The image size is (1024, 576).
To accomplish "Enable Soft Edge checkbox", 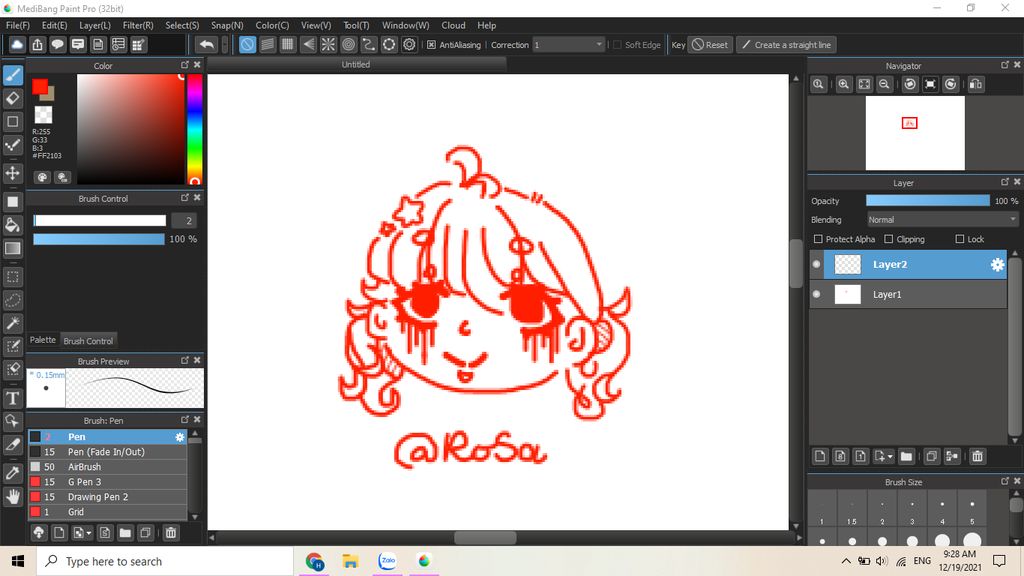I will tap(617, 45).
